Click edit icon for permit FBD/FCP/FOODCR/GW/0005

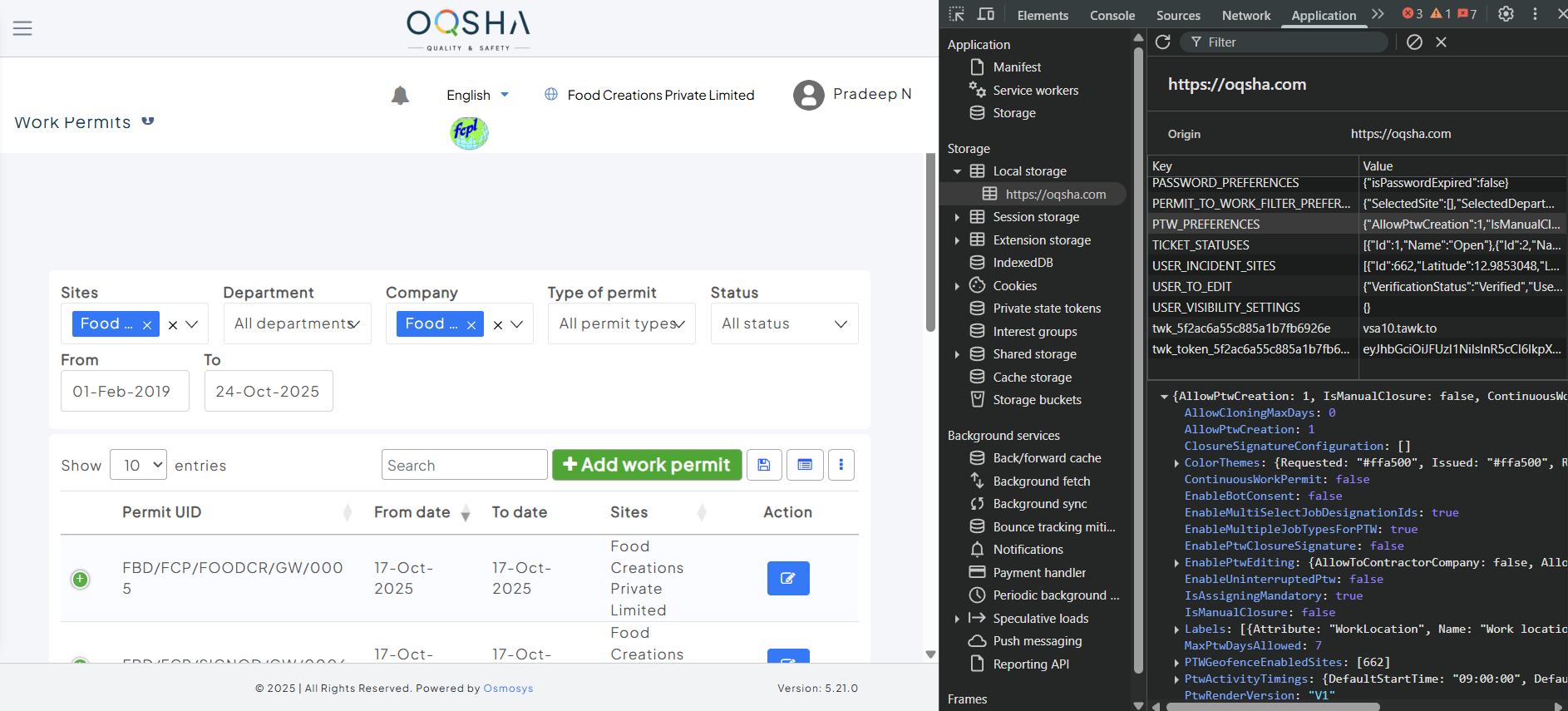tap(787, 578)
